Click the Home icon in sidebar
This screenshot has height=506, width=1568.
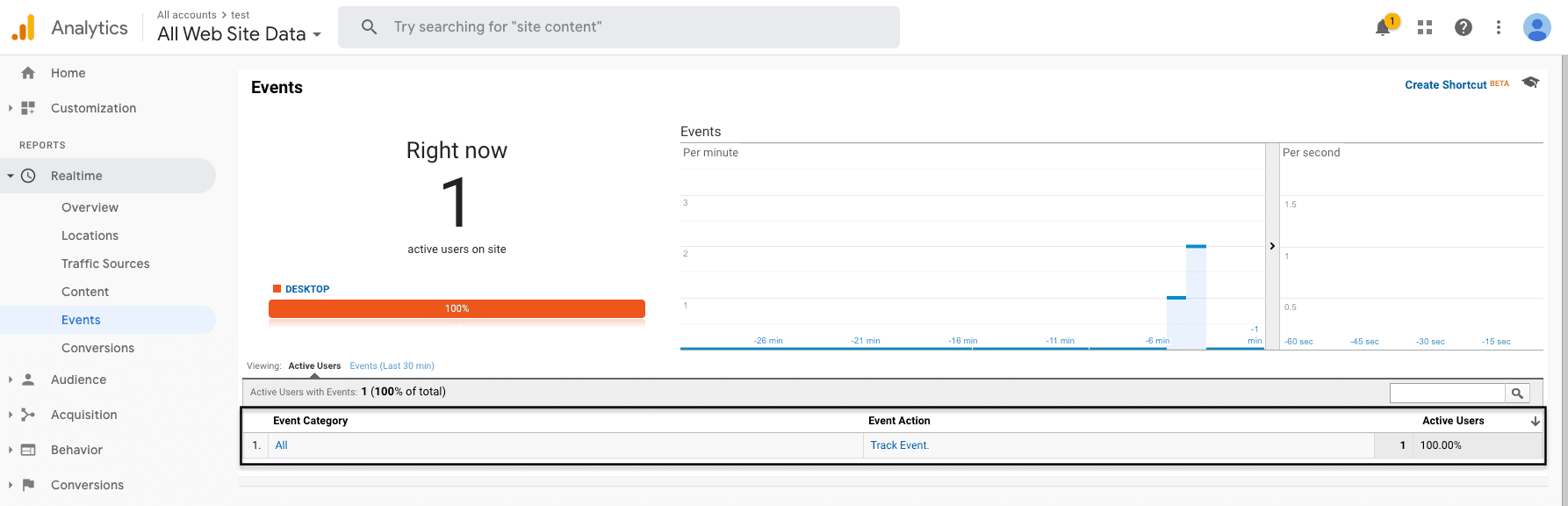[28, 73]
